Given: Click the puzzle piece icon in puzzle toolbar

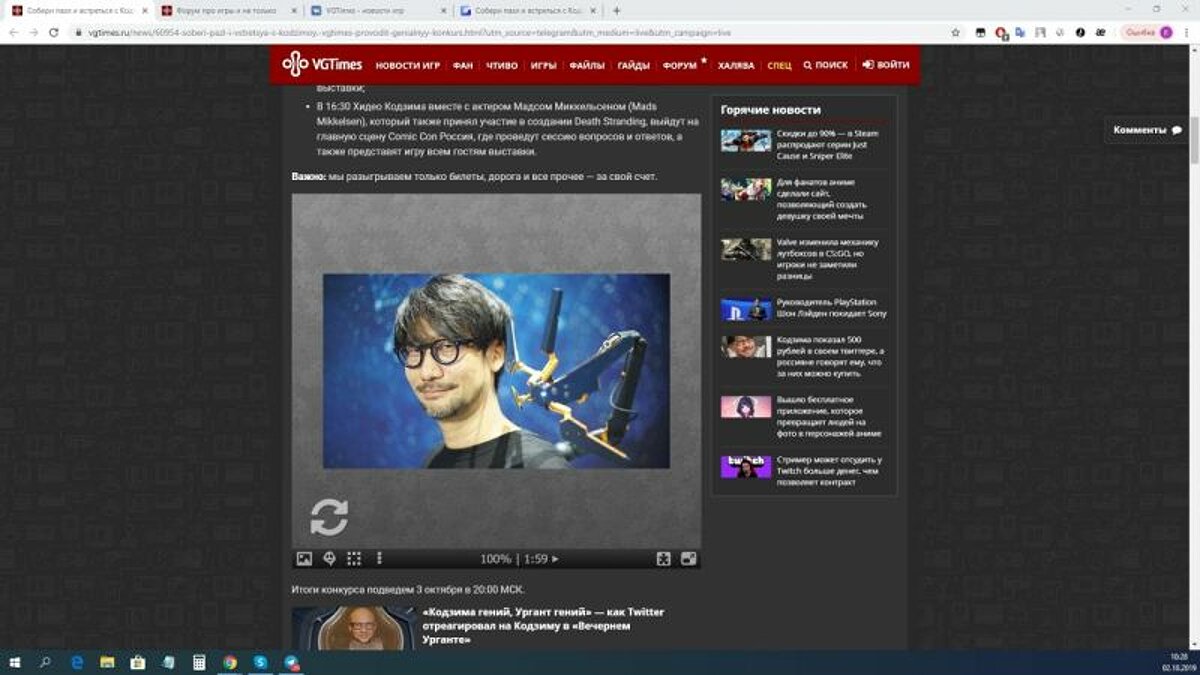Looking at the screenshot, I should (x=663, y=559).
